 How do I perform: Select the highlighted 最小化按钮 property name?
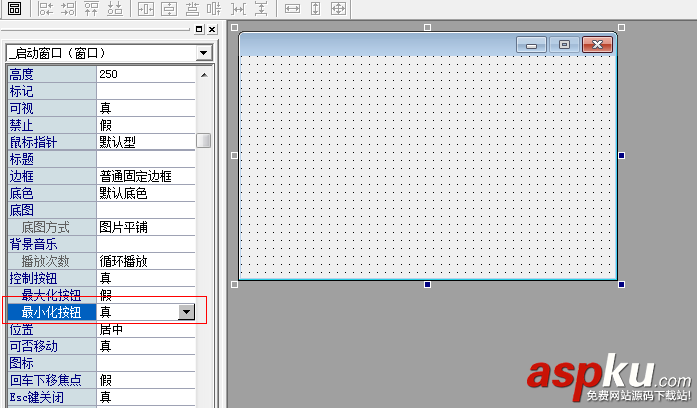pos(52,312)
